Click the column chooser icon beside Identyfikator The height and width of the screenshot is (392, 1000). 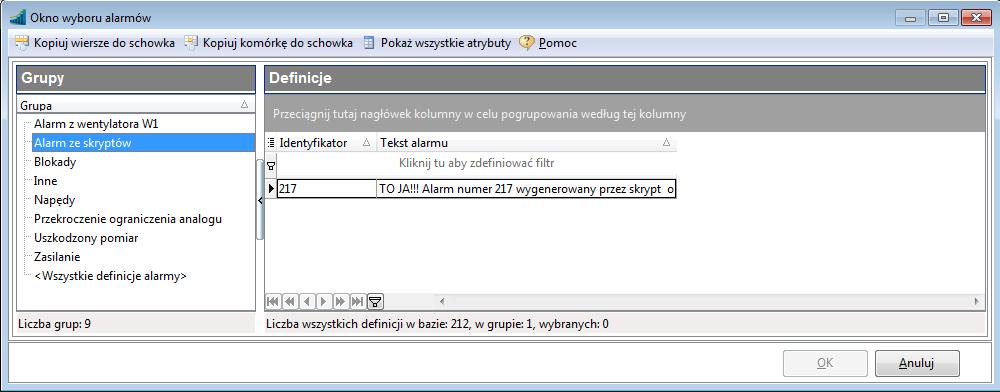tap(272, 143)
